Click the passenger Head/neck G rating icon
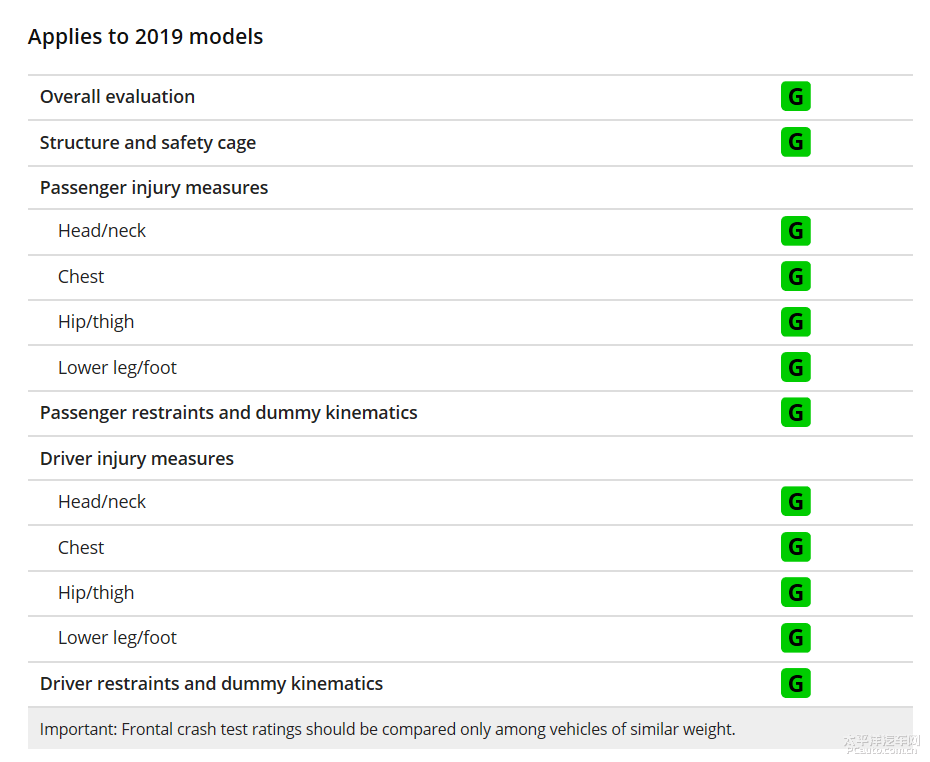 (x=795, y=231)
